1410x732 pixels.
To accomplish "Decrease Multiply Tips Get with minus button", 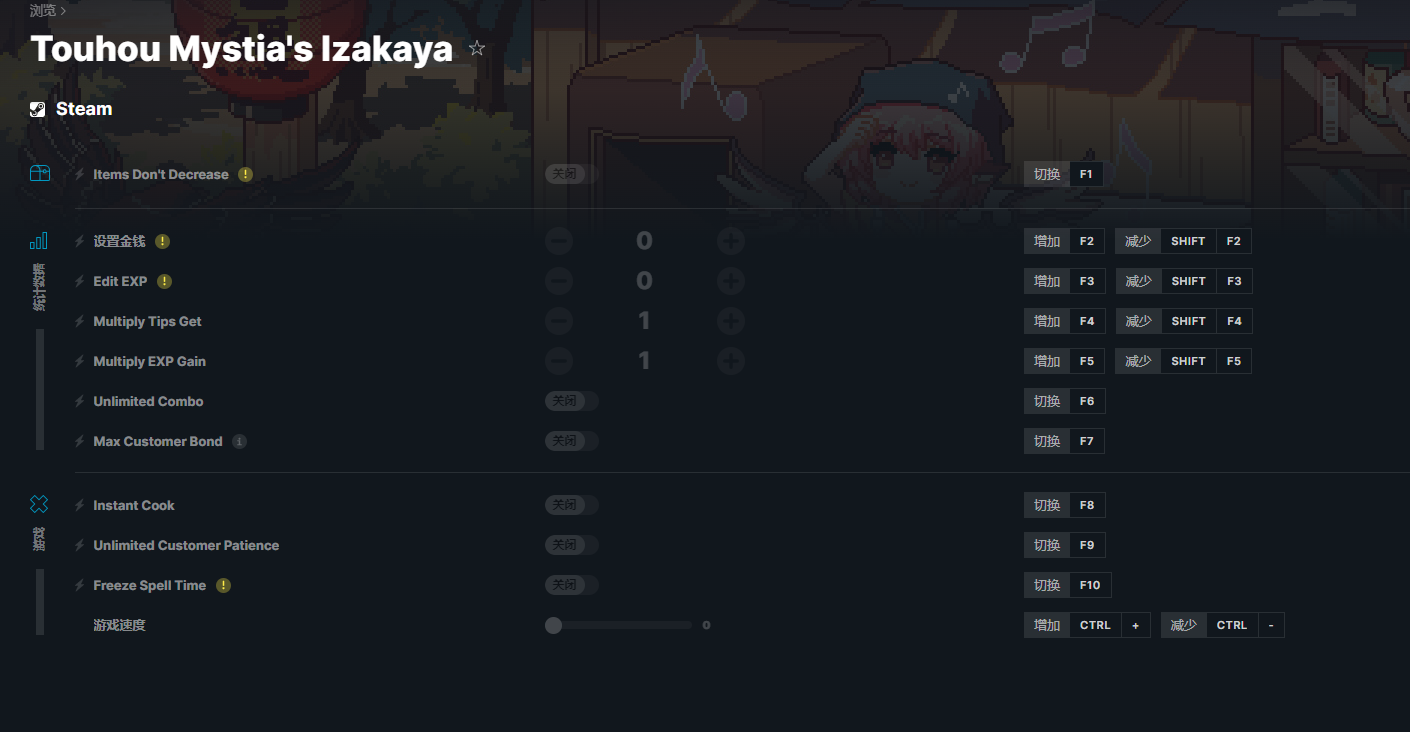I will point(559,321).
